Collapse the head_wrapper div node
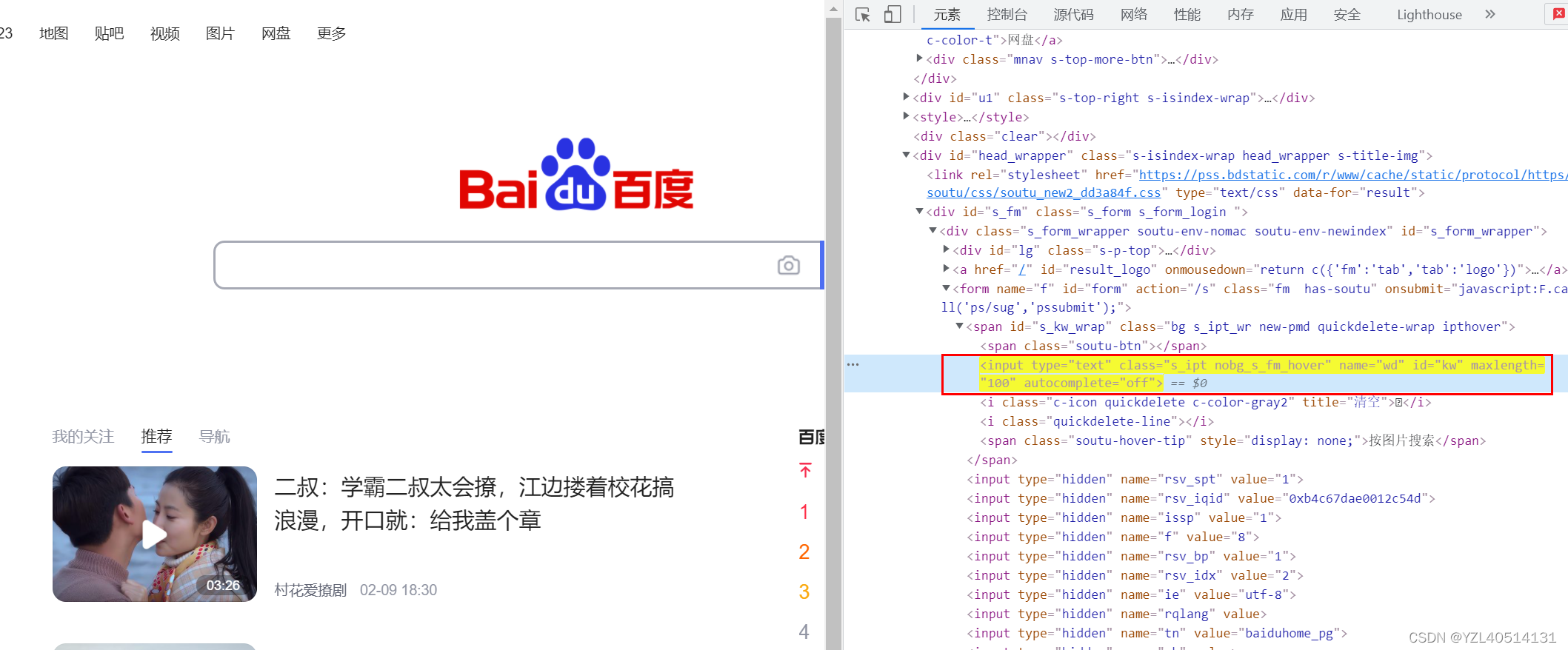Viewport: 1568px width, 650px height. pos(906,155)
